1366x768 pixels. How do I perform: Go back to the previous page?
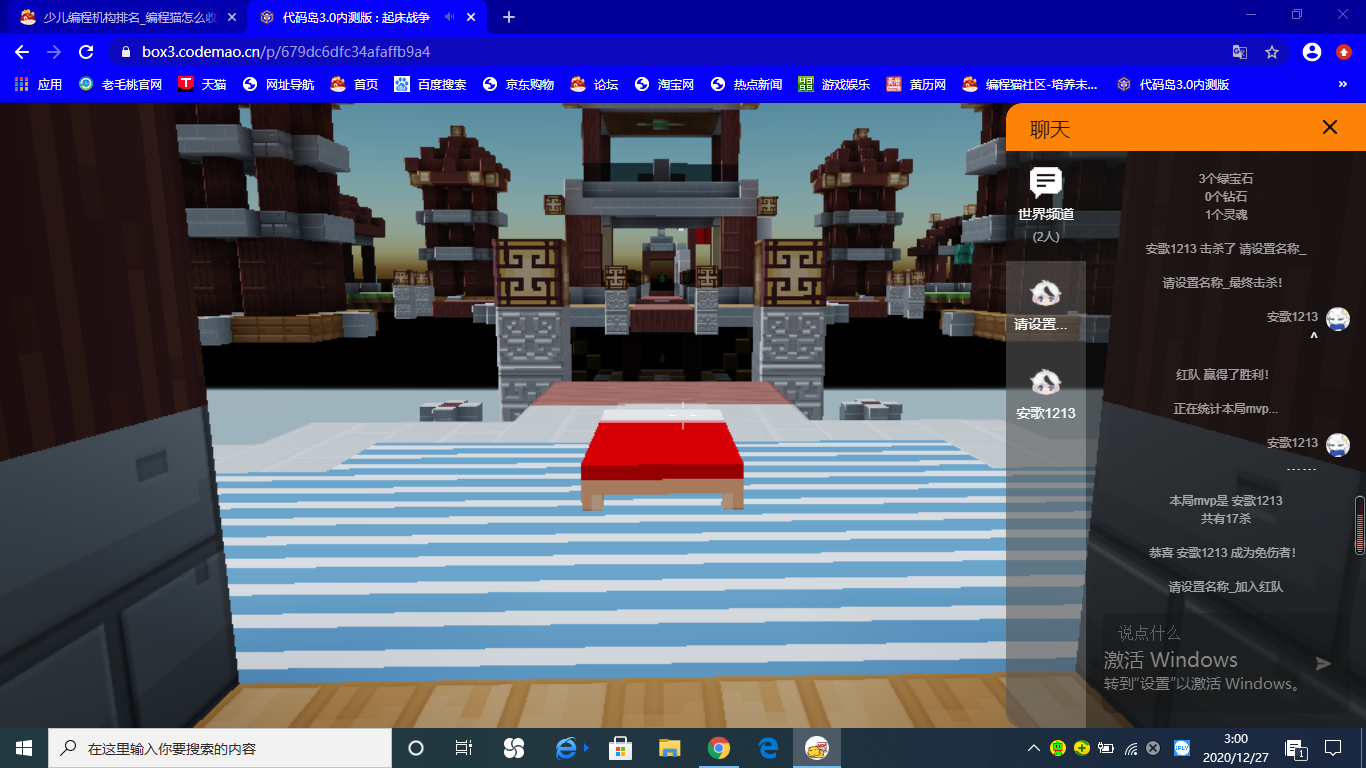22,52
